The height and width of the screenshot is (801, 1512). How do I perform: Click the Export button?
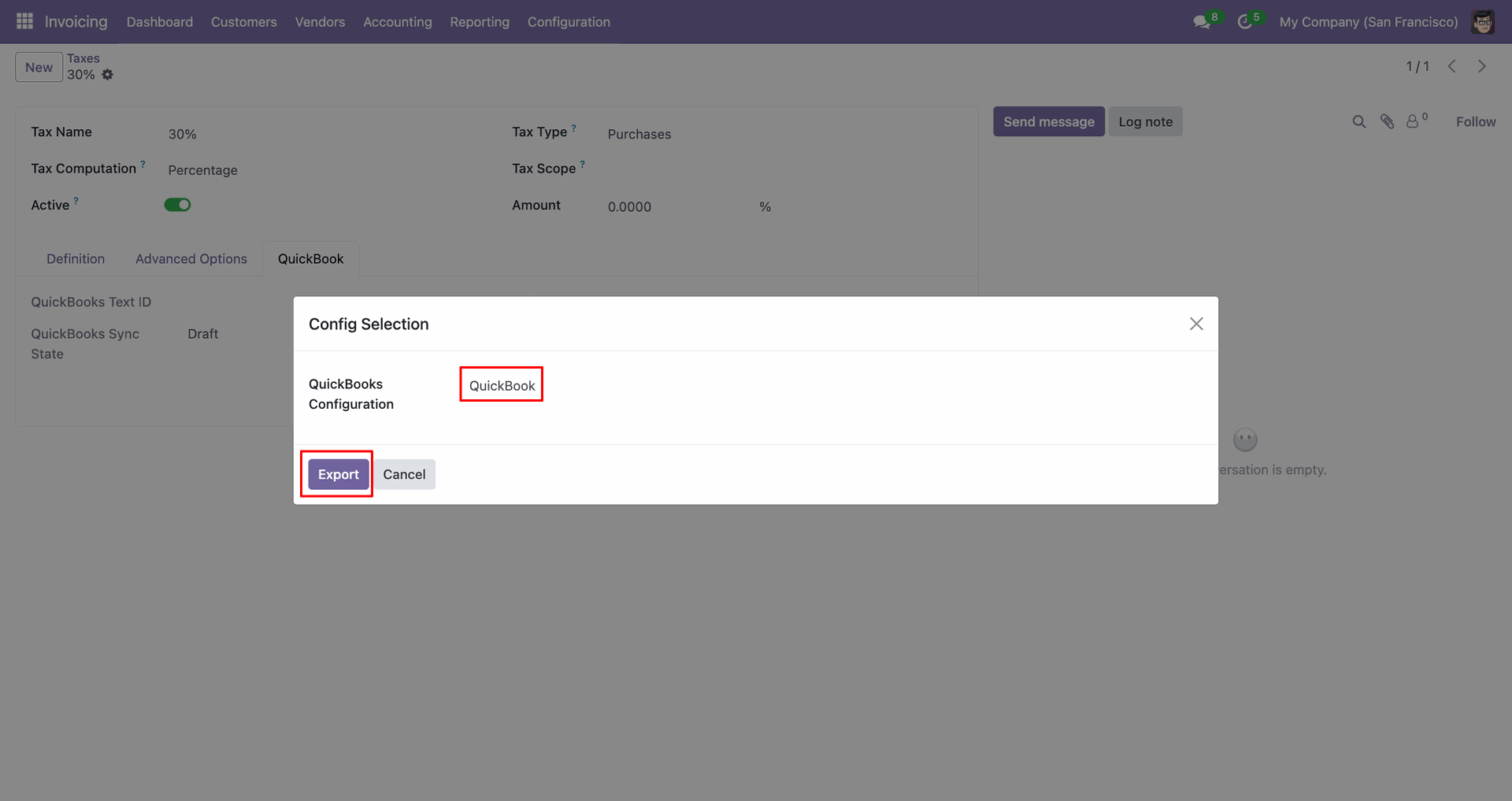339,474
